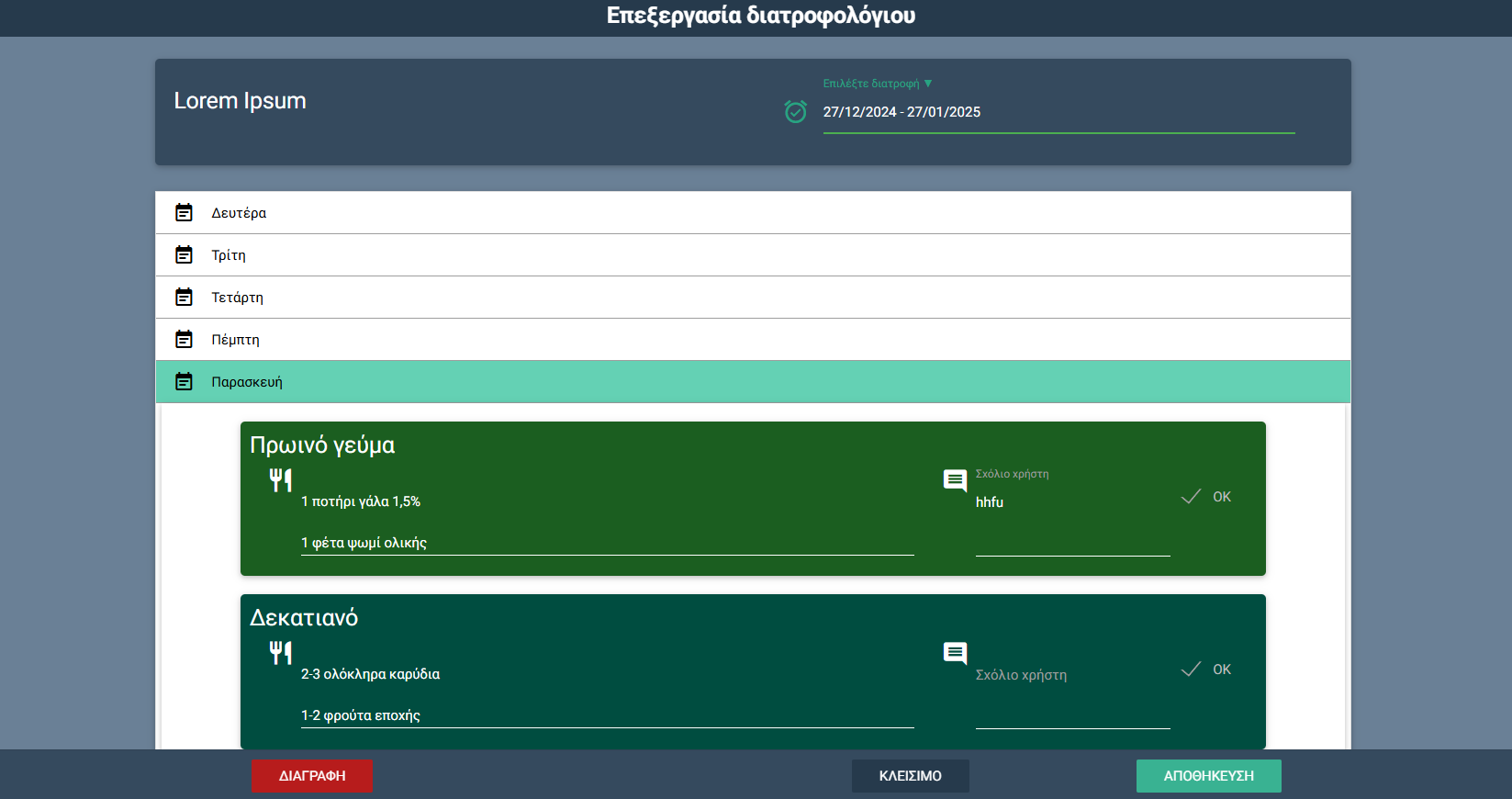The width and height of the screenshot is (1512, 799).
Task: Expand the Πέμπτη day section
Action: [x=753, y=339]
